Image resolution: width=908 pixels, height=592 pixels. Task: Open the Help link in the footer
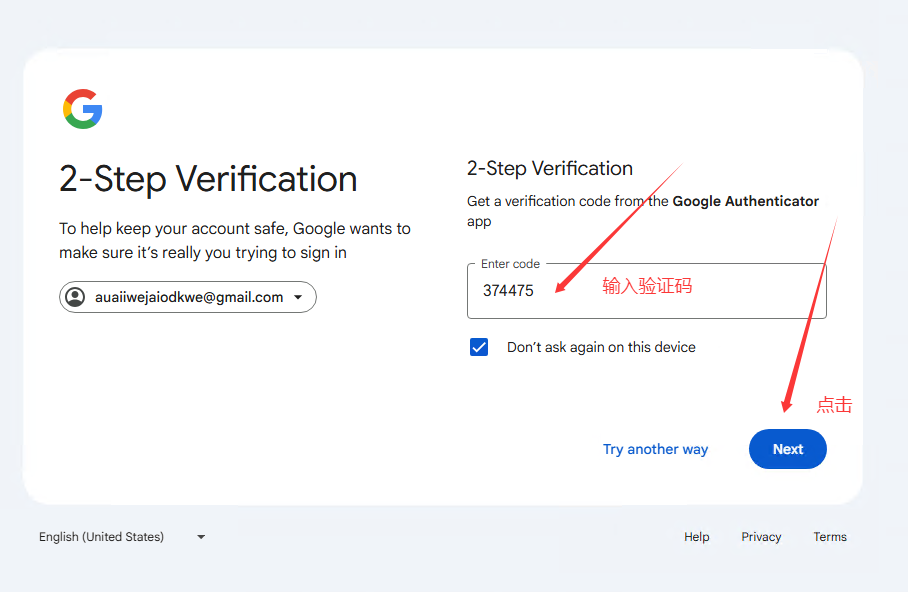click(x=697, y=537)
